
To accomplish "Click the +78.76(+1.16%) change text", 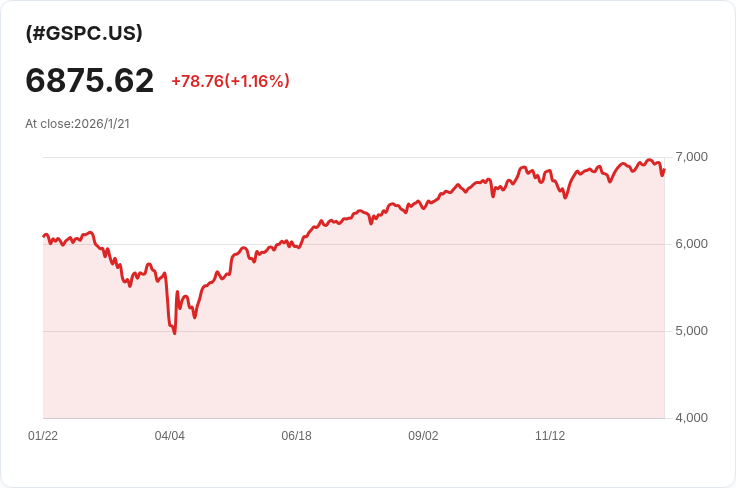I will [x=230, y=81].
